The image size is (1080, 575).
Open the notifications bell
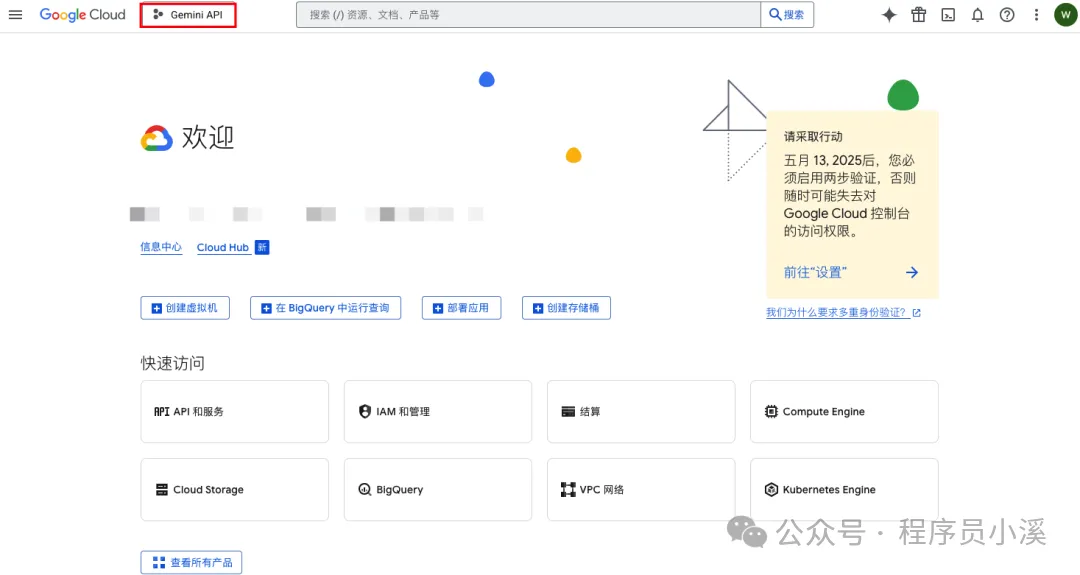[977, 14]
